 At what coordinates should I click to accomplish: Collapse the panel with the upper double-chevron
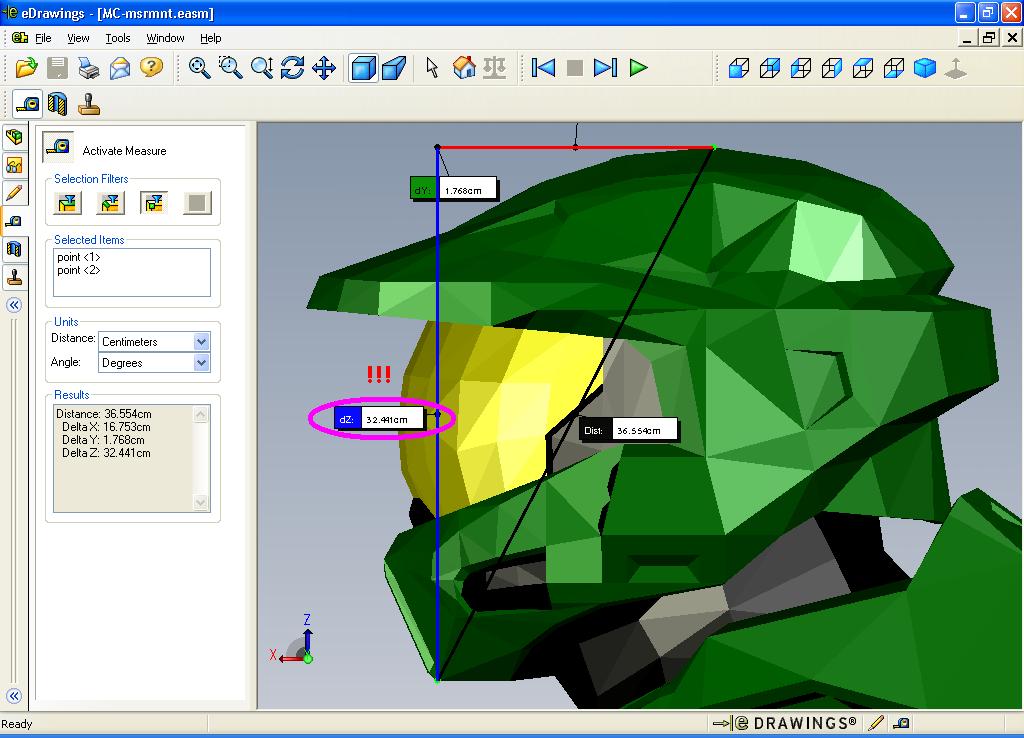(14, 305)
